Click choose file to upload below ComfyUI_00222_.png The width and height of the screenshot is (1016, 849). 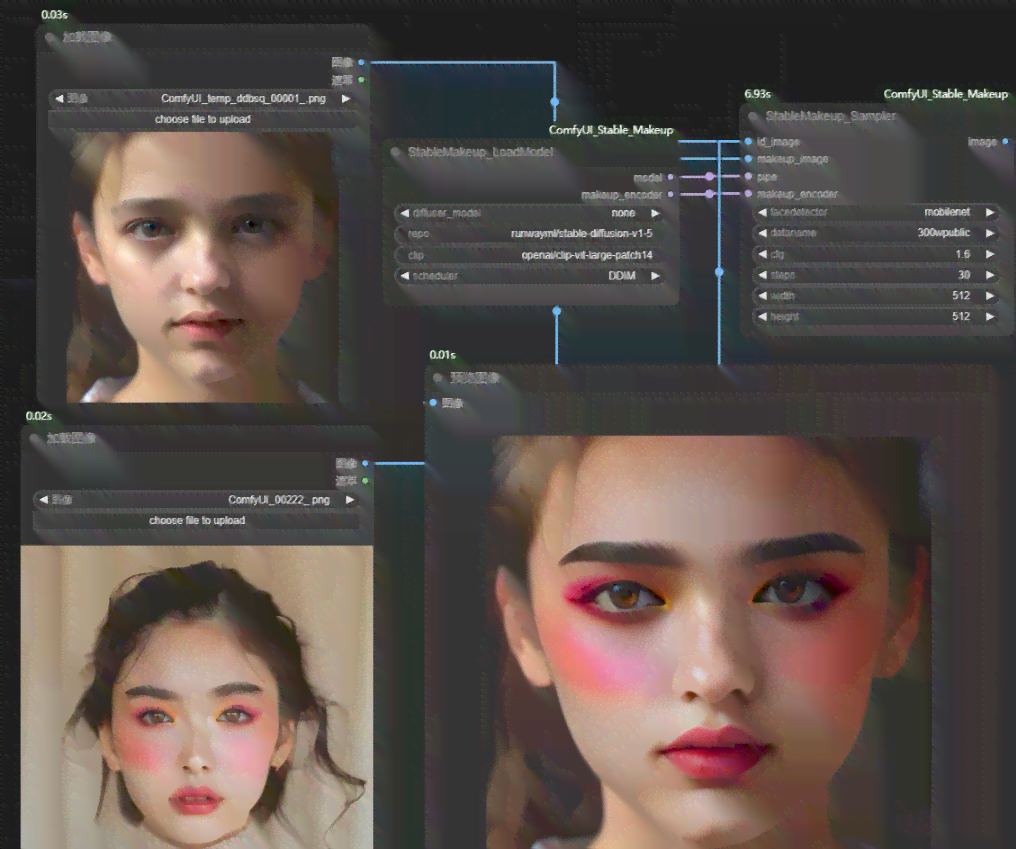(x=196, y=520)
